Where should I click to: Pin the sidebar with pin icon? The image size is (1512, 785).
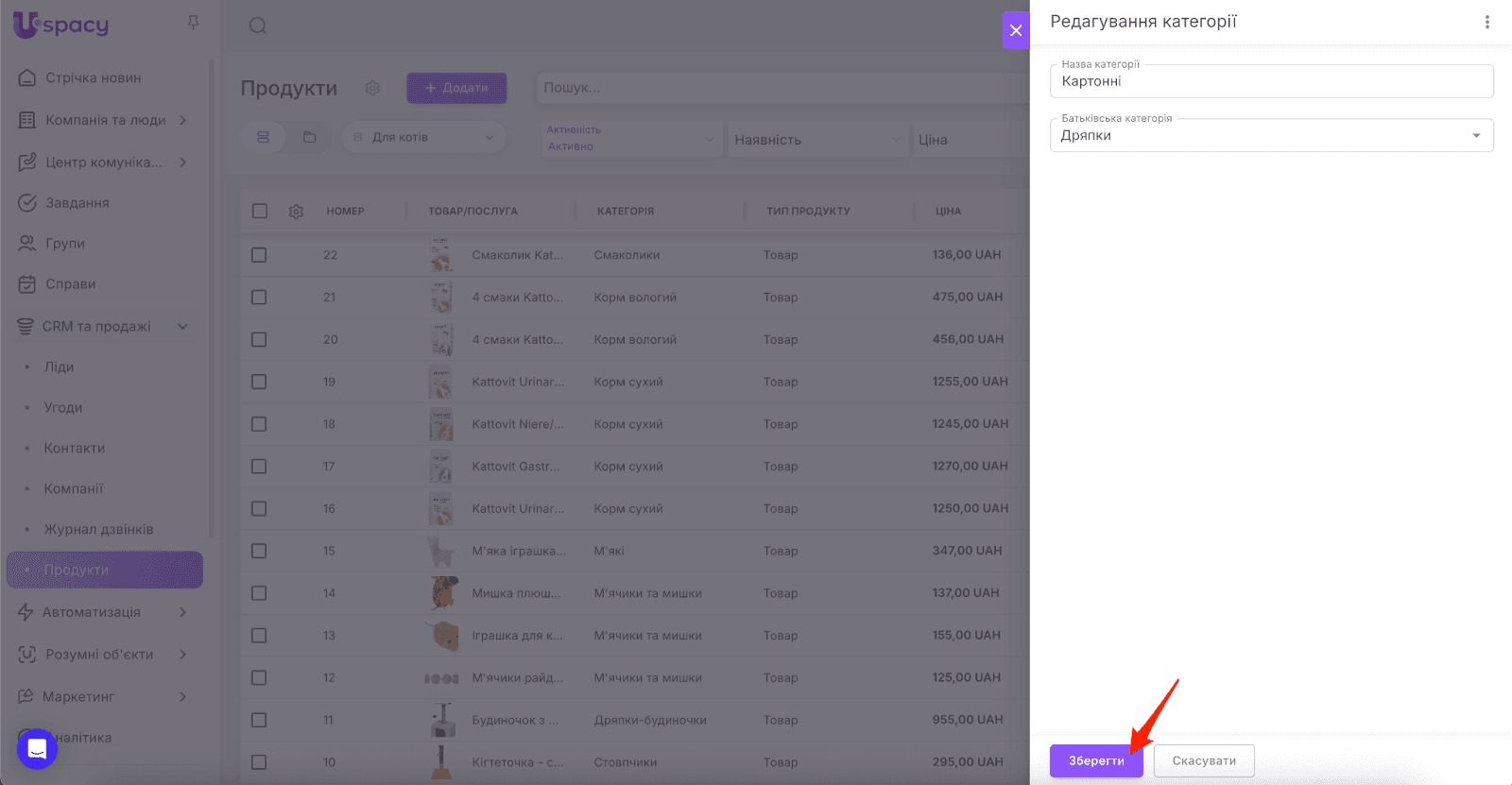click(193, 23)
